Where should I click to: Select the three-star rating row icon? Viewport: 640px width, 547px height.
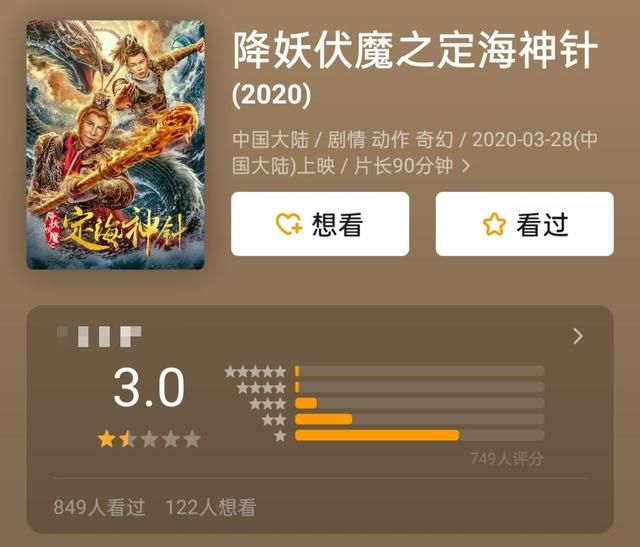(x=268, y=404)
